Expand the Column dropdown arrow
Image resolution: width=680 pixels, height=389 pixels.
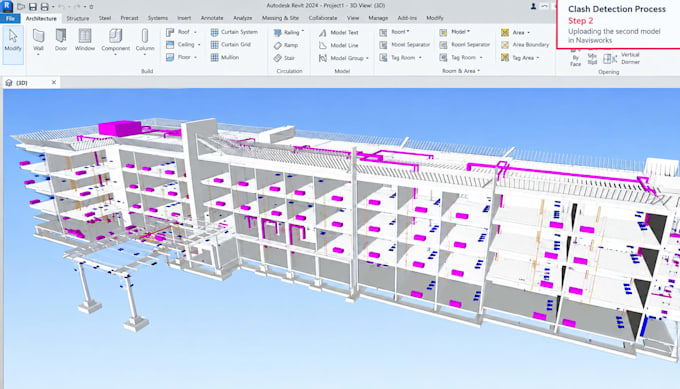[x=145, y=55]
